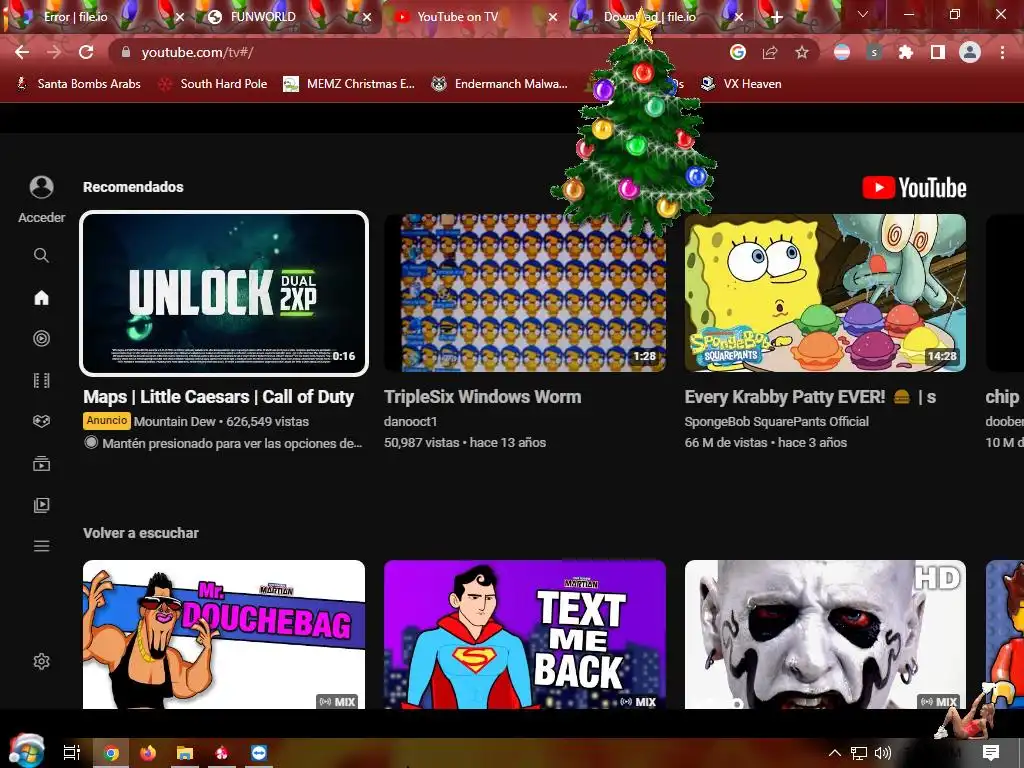Screen dimensions: 1024x768
Task: View site information lock icon
Action: [126, 52]
